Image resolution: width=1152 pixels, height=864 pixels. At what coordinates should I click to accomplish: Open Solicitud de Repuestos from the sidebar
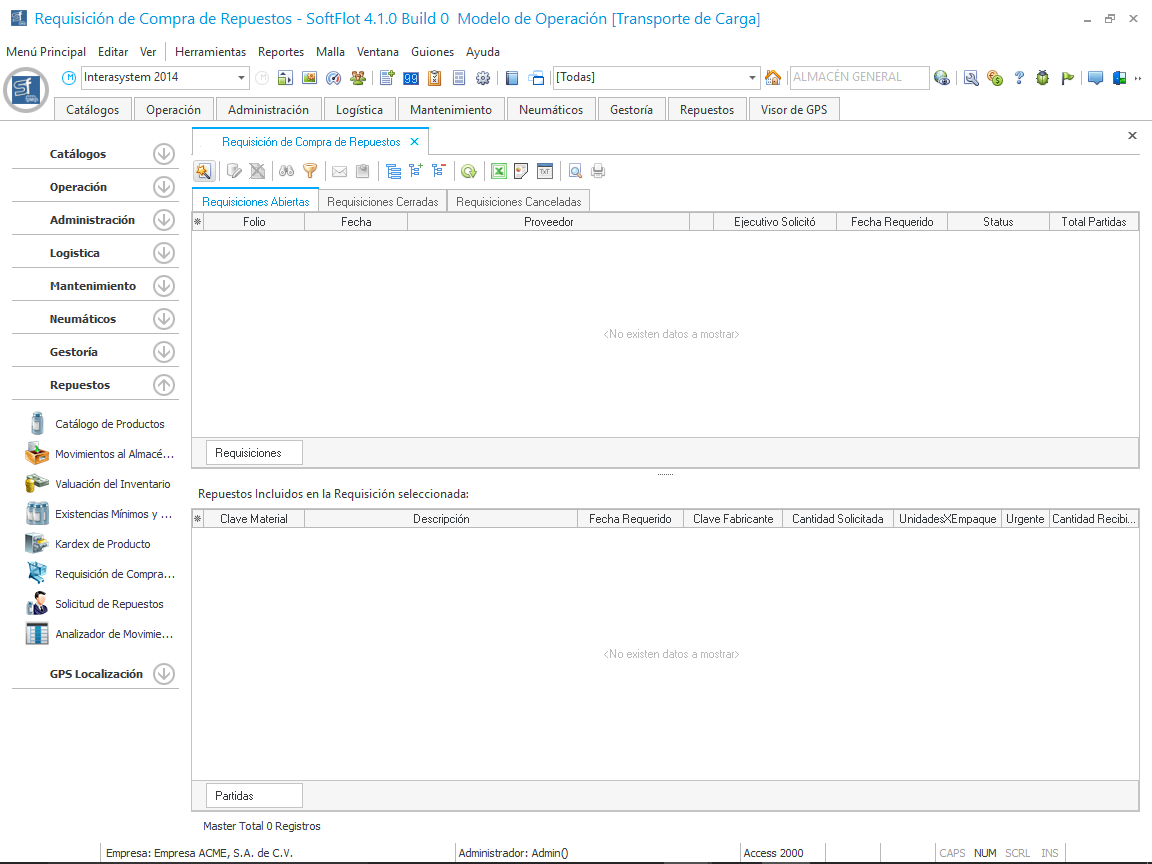click(x=109, y=604)
